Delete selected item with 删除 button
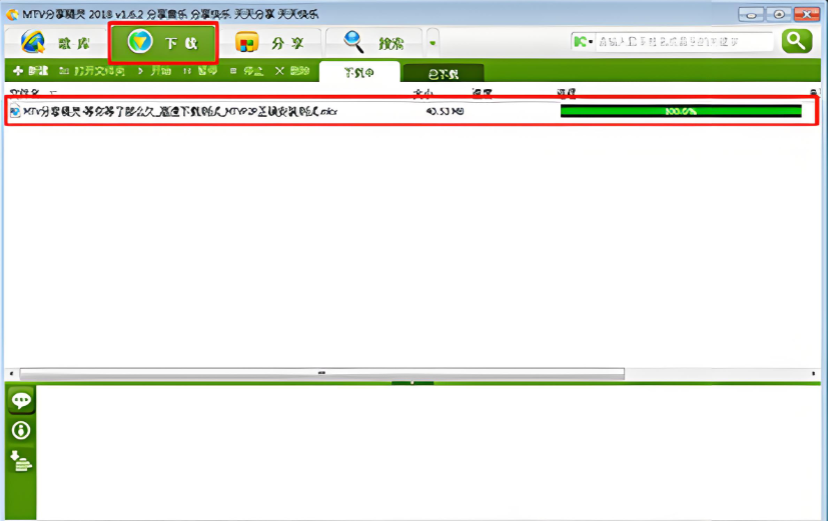This screenshot has height=521, width=828. click(x=293, y=72)
